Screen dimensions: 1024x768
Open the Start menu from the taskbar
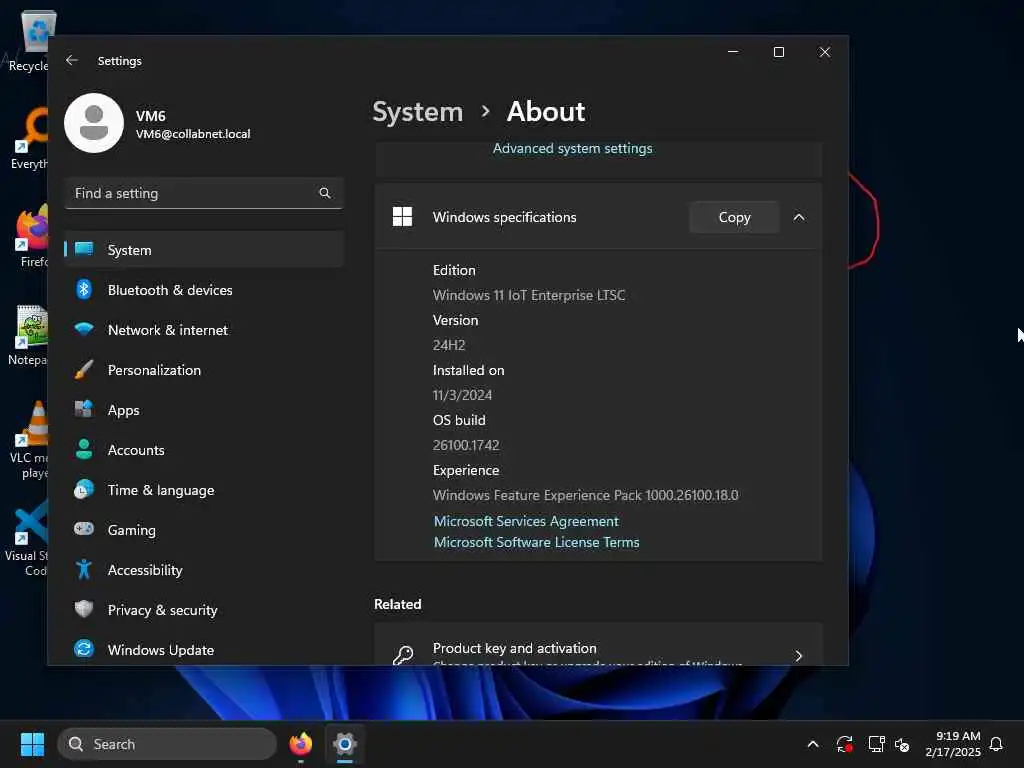pyautogui.click(x=32, y=744)
